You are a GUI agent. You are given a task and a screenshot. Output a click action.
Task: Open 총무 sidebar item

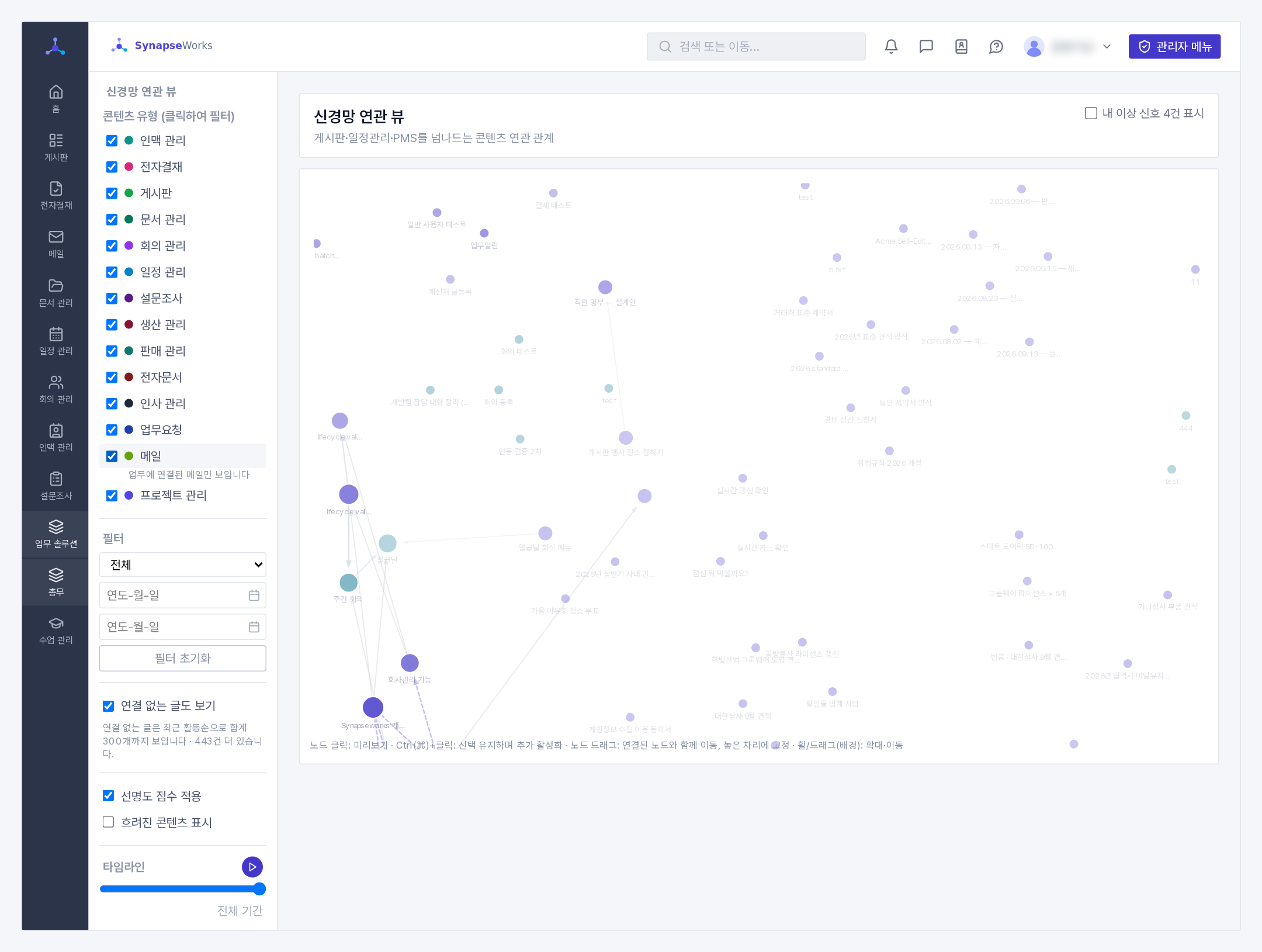coord(56,582)
